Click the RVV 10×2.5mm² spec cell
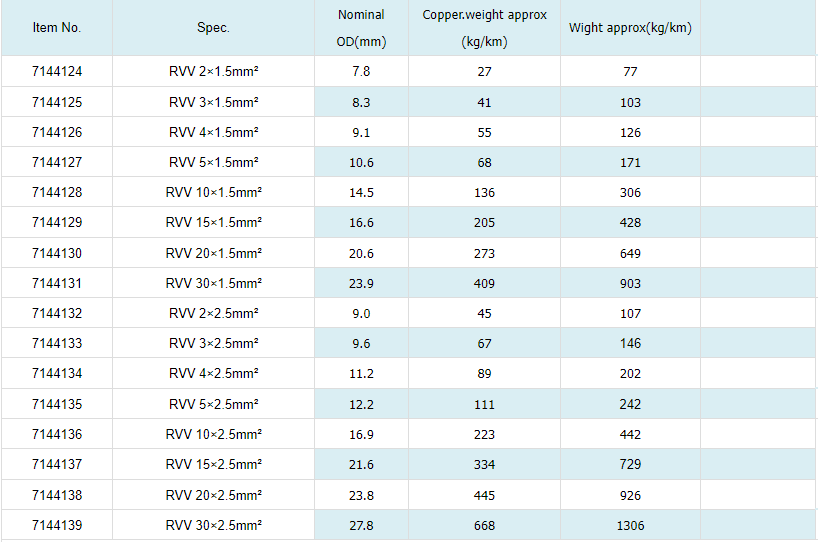This screenshot has width=818, height=542. tap(214, 435)
